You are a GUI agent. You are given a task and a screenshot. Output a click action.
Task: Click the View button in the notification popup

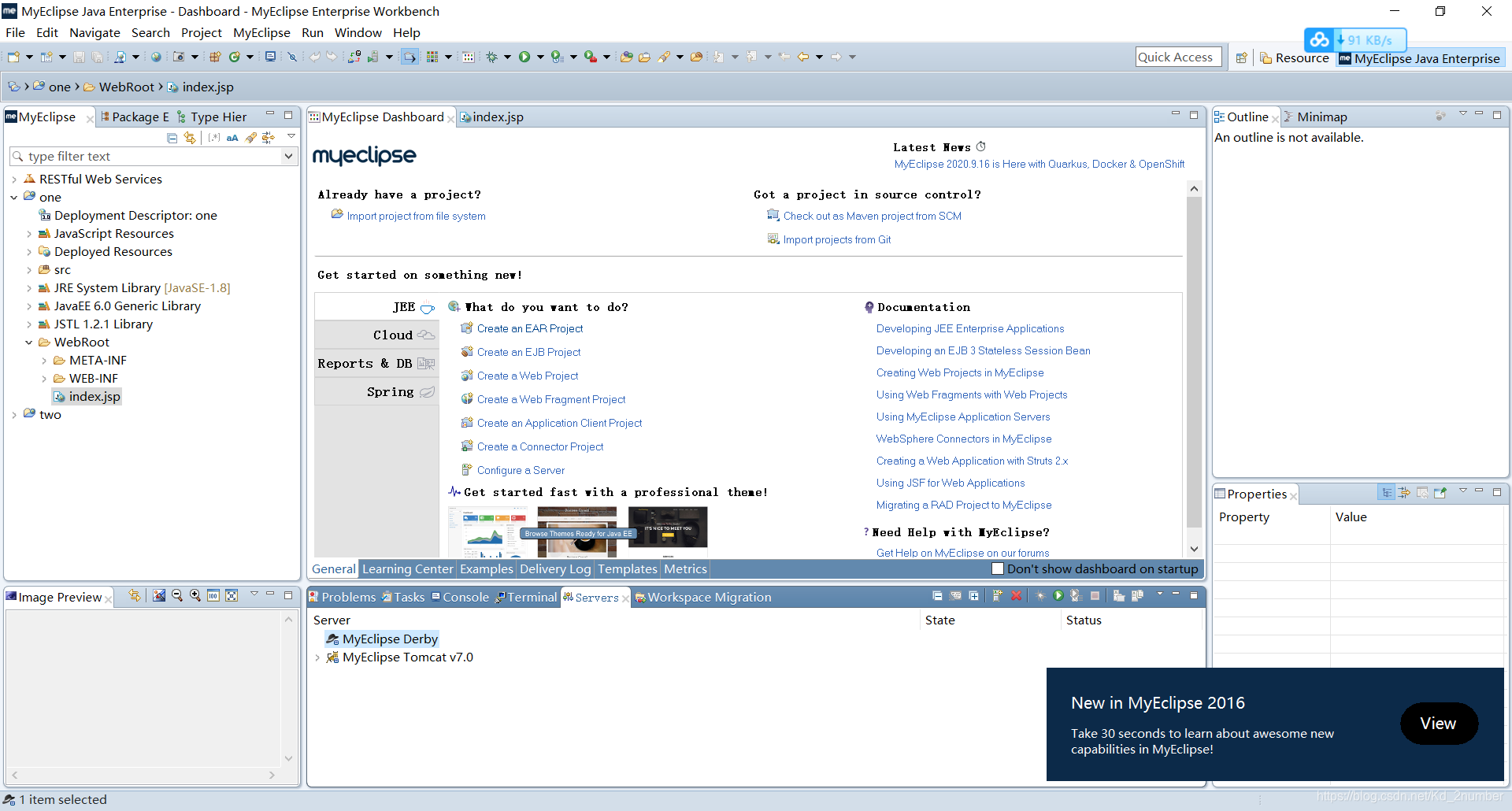[x=1438, y=724]
